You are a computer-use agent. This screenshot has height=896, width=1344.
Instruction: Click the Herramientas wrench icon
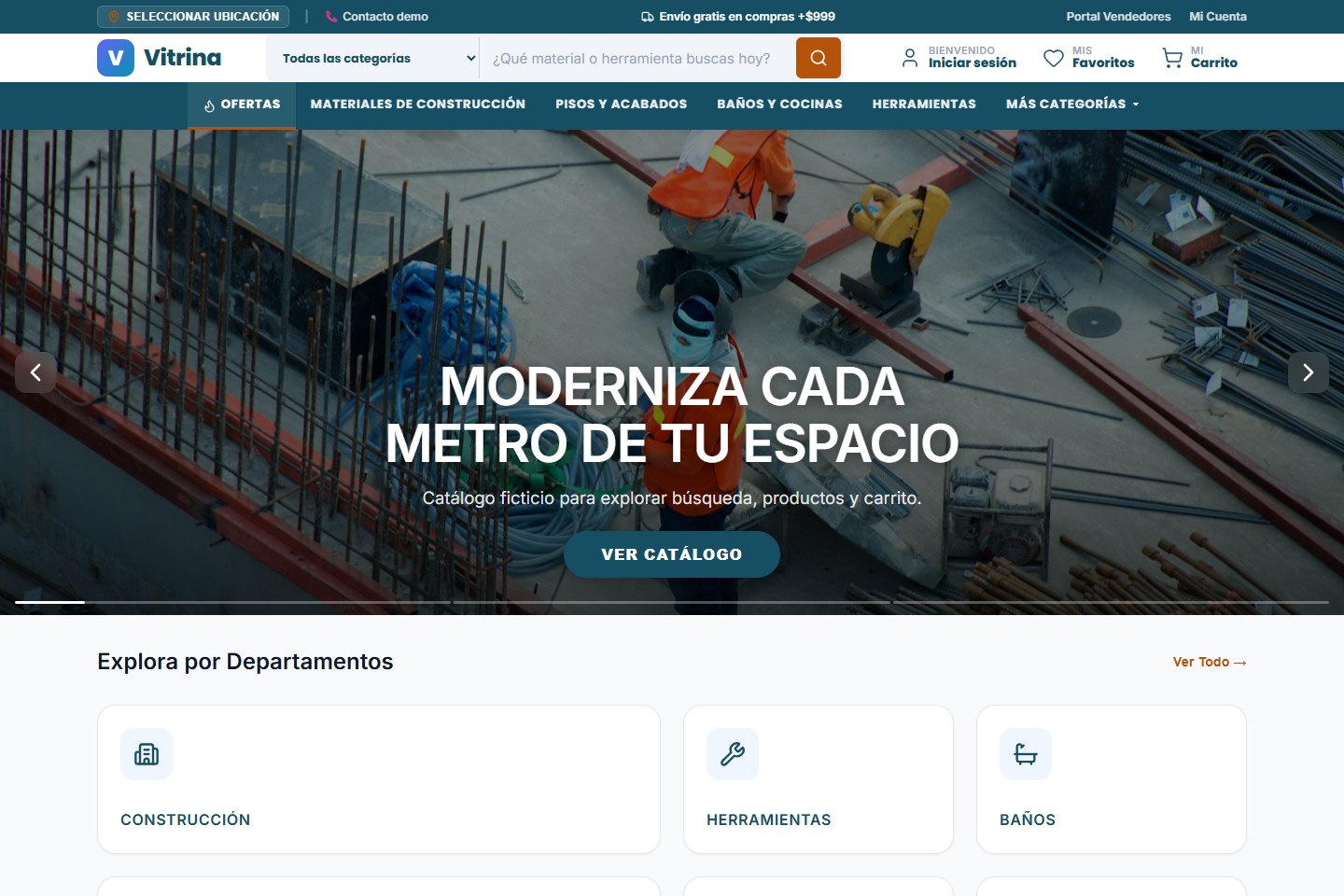[733, 754]
